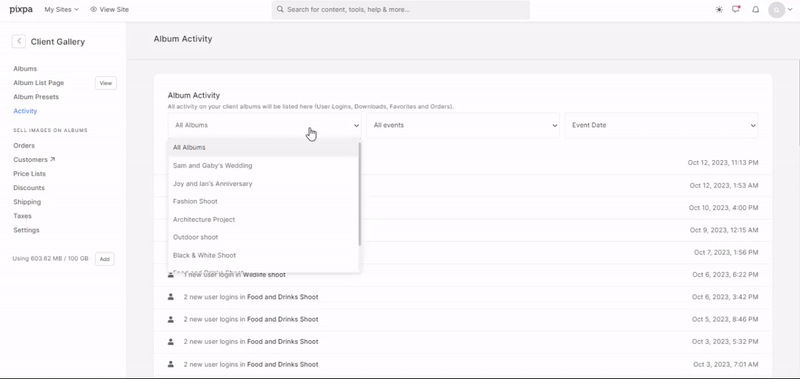Click the search field at the top

(401, 10)
